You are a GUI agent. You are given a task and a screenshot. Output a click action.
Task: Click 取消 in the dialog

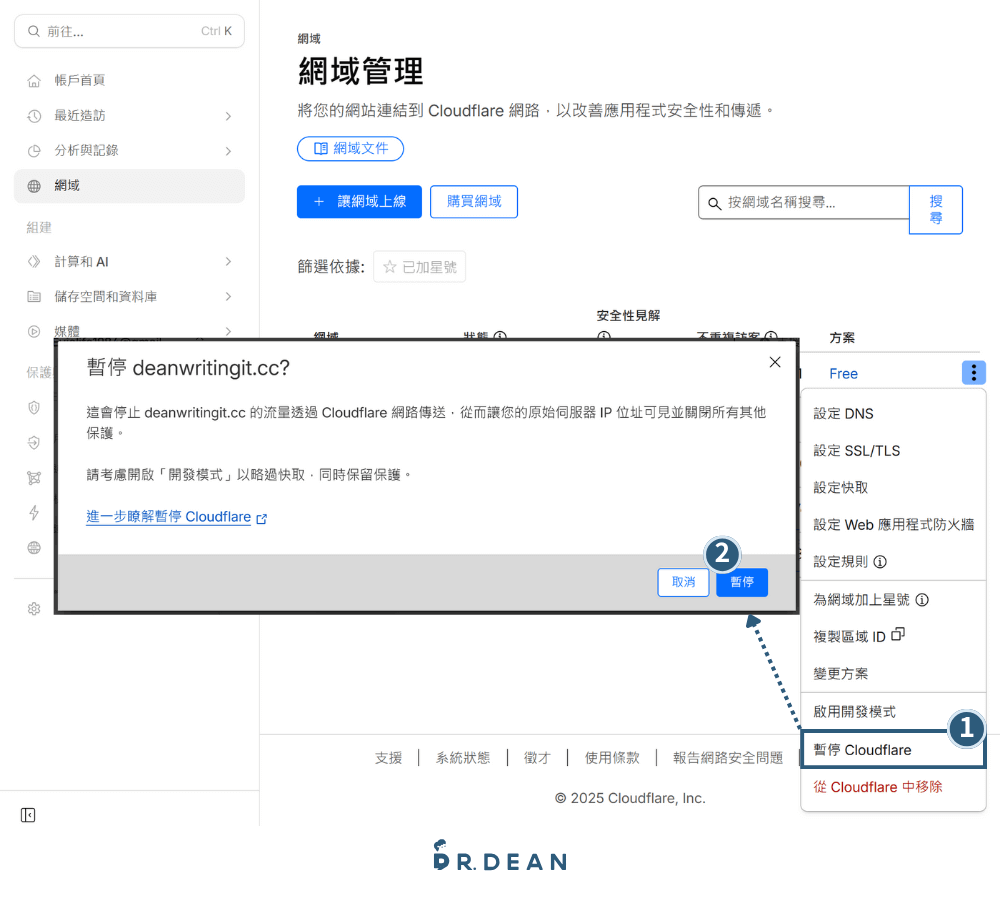coord(683,582)
